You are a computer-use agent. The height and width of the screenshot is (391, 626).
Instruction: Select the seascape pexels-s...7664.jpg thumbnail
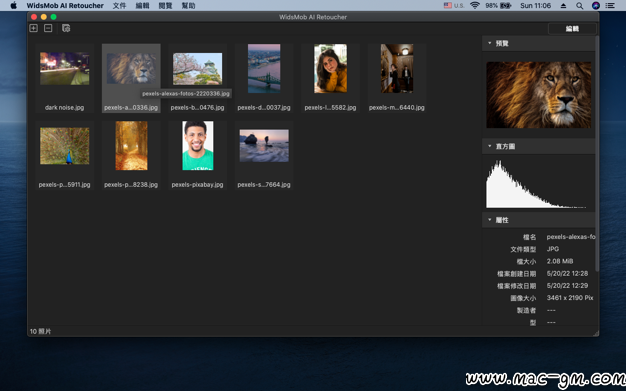[x=264, y=145]
